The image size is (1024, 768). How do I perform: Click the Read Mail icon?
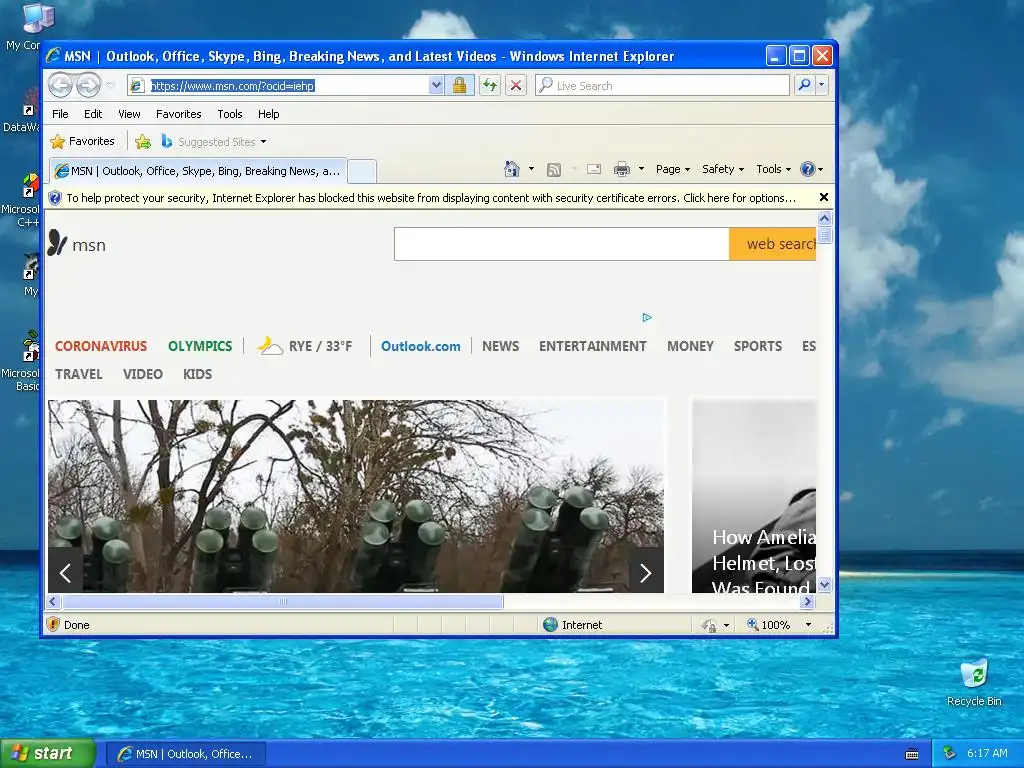pos(594,169)
